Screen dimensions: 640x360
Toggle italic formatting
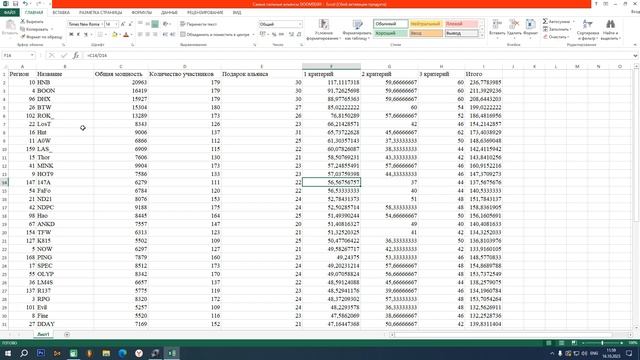pos(78,35)
